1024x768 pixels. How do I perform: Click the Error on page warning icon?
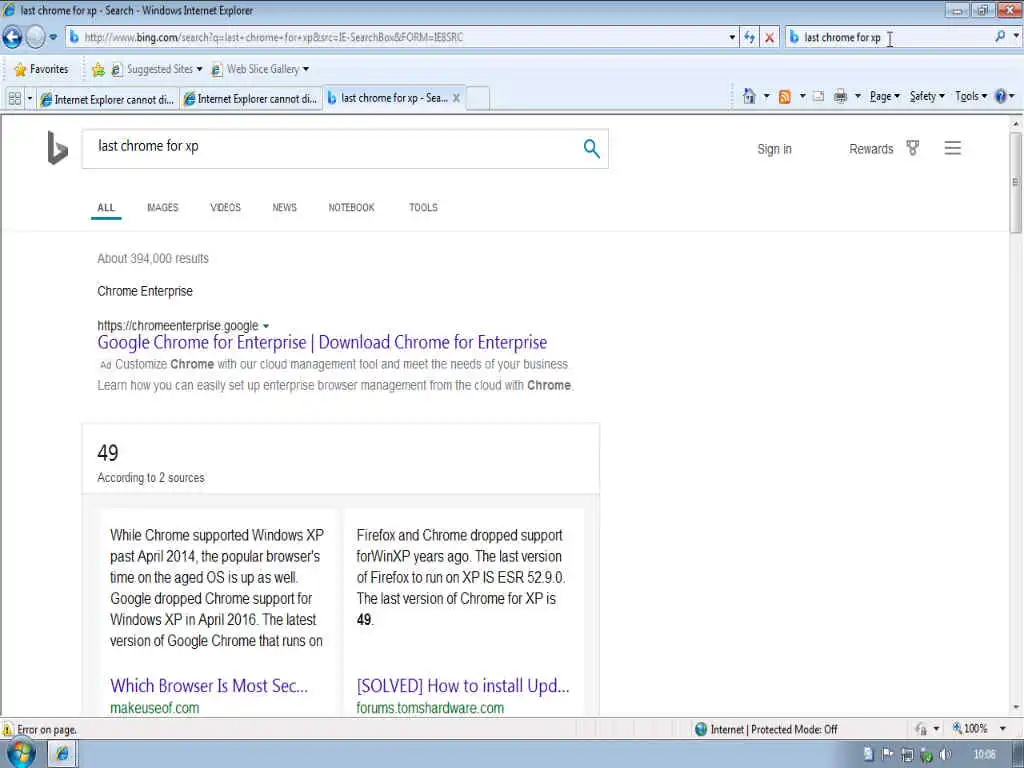tap(7, 729)
